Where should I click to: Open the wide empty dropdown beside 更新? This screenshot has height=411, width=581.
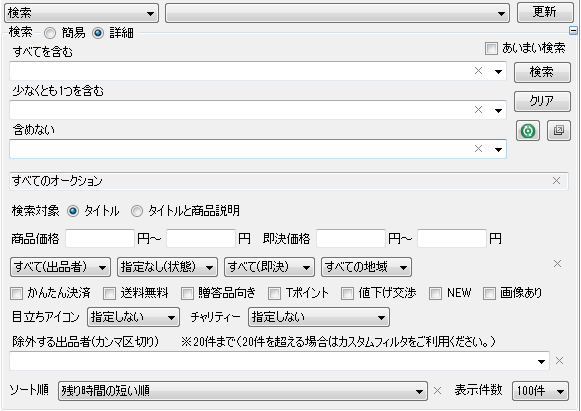coord(337,13)
